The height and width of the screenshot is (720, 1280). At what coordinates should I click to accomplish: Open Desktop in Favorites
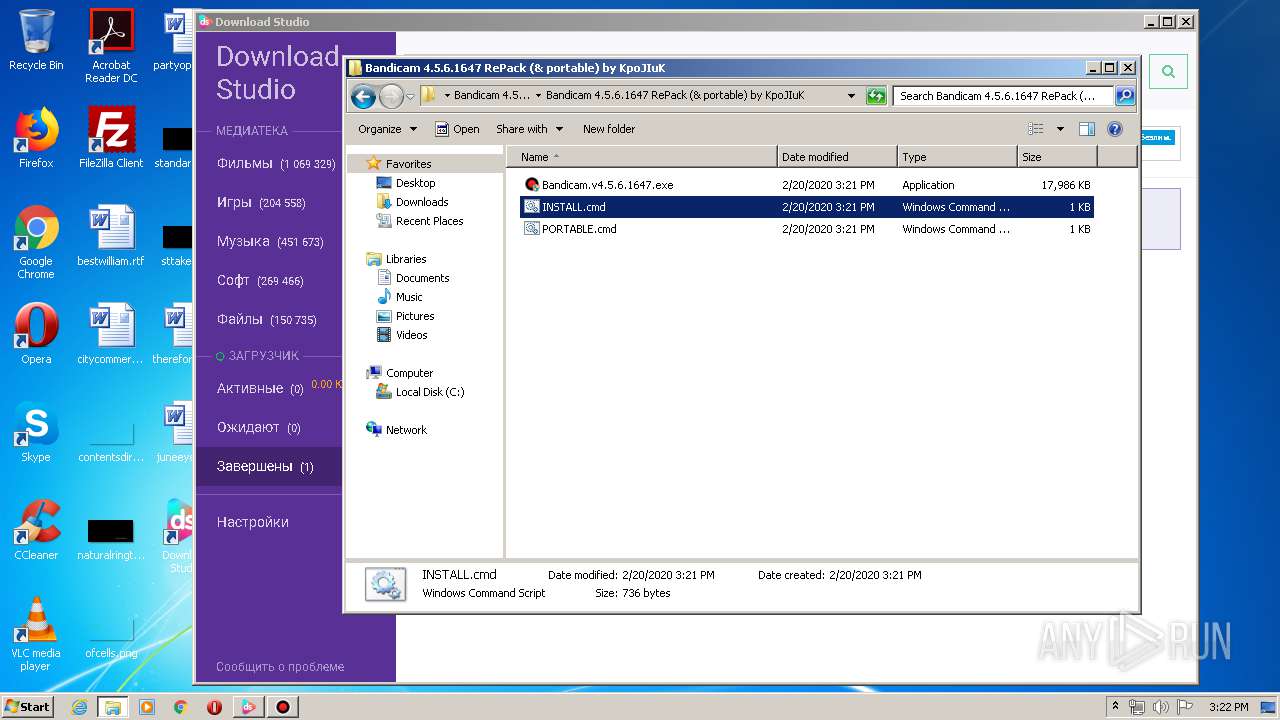[415, 183]
